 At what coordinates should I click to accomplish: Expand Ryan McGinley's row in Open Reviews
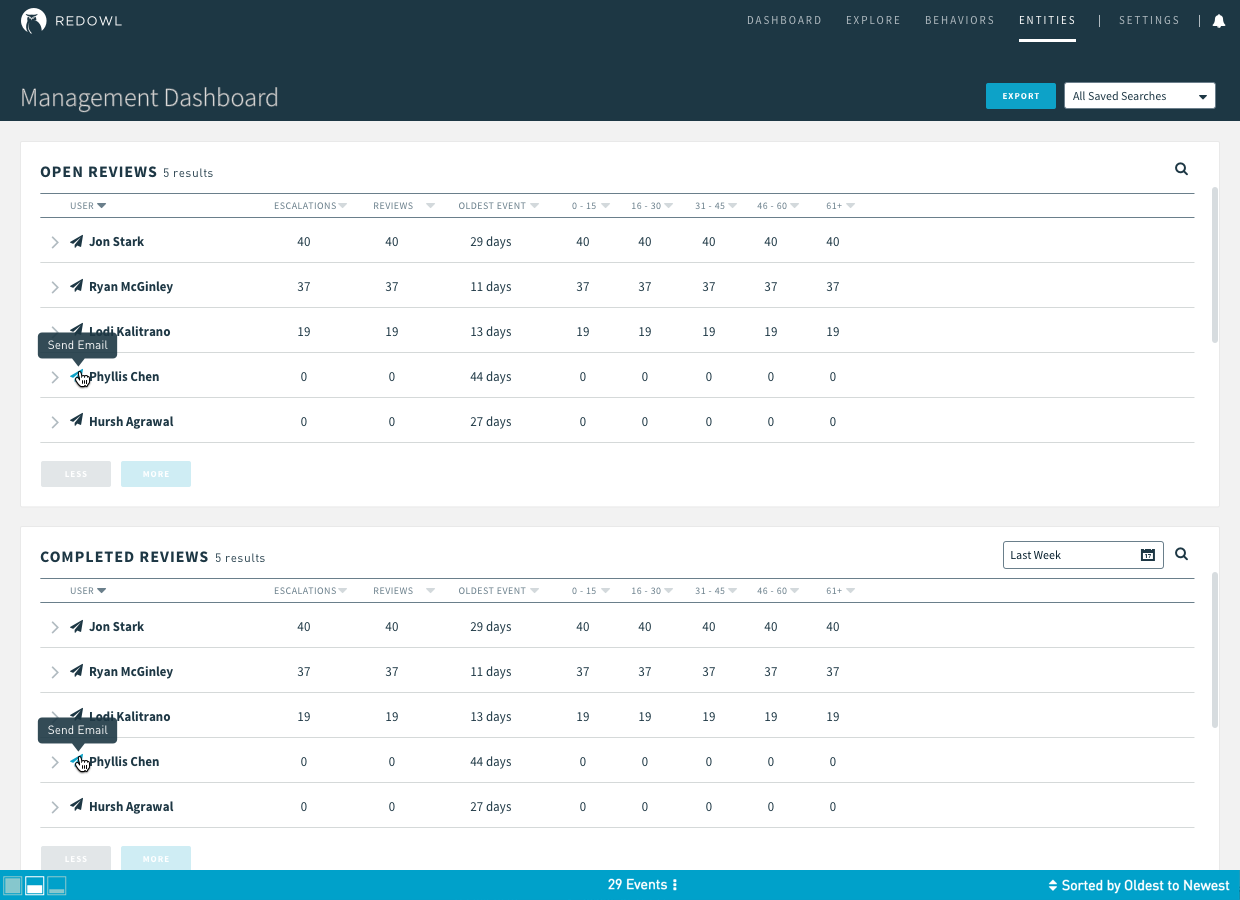(x=55, y=287)
